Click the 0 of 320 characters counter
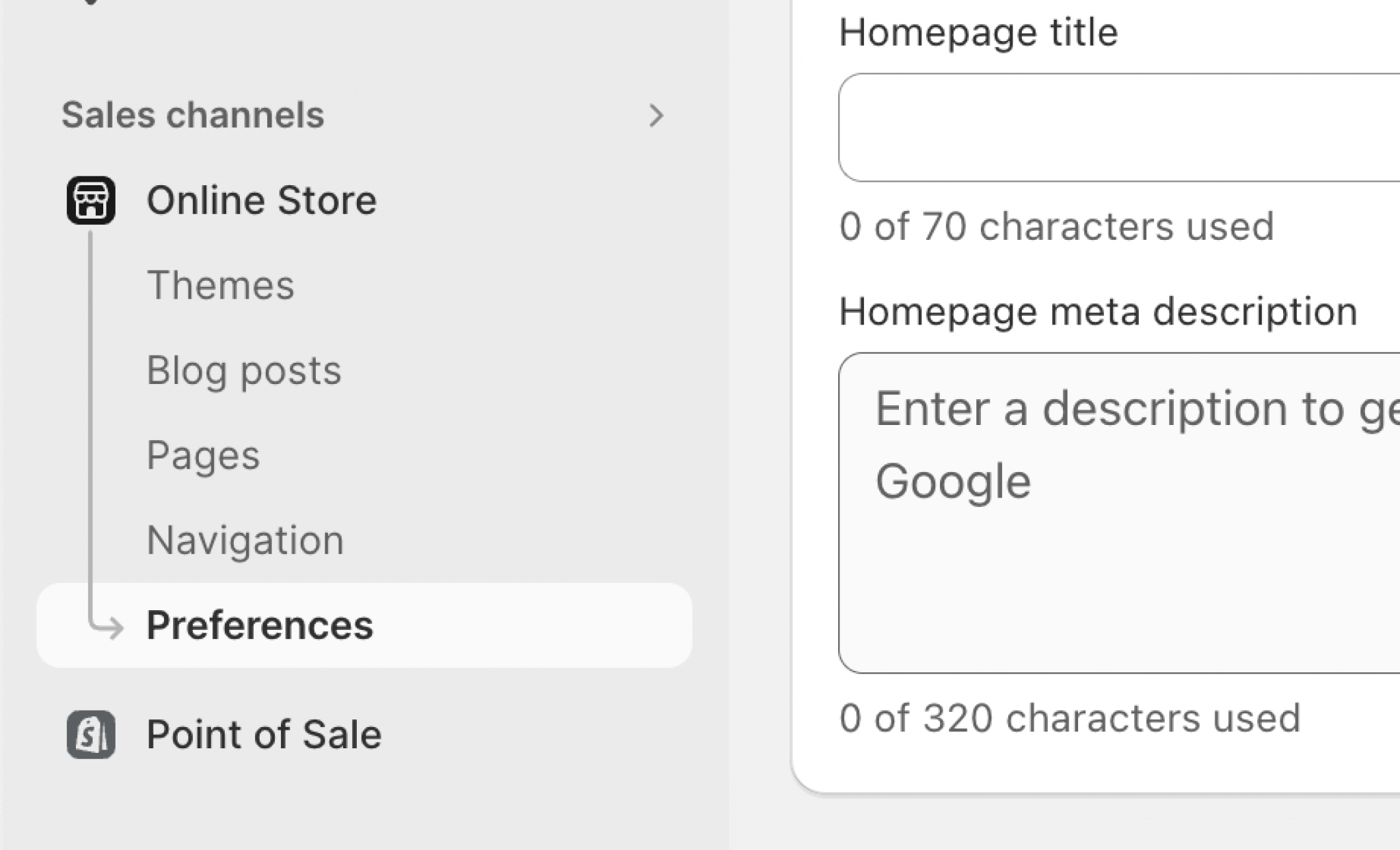The image size is (1400, 850). (x=1070, y=718)
